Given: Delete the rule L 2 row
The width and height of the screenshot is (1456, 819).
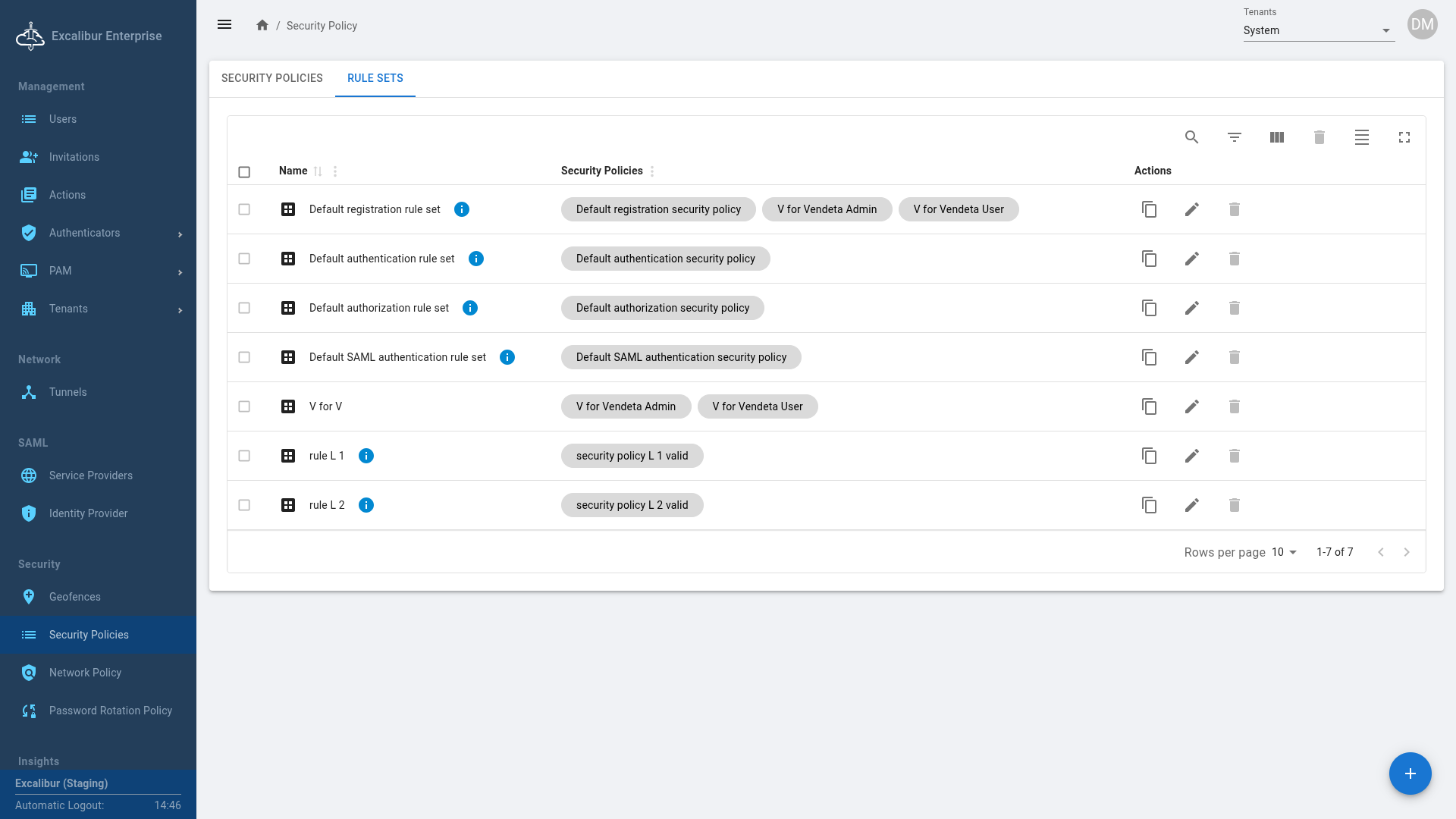Looking at the screenshot, I should (x=1234, y=505).
